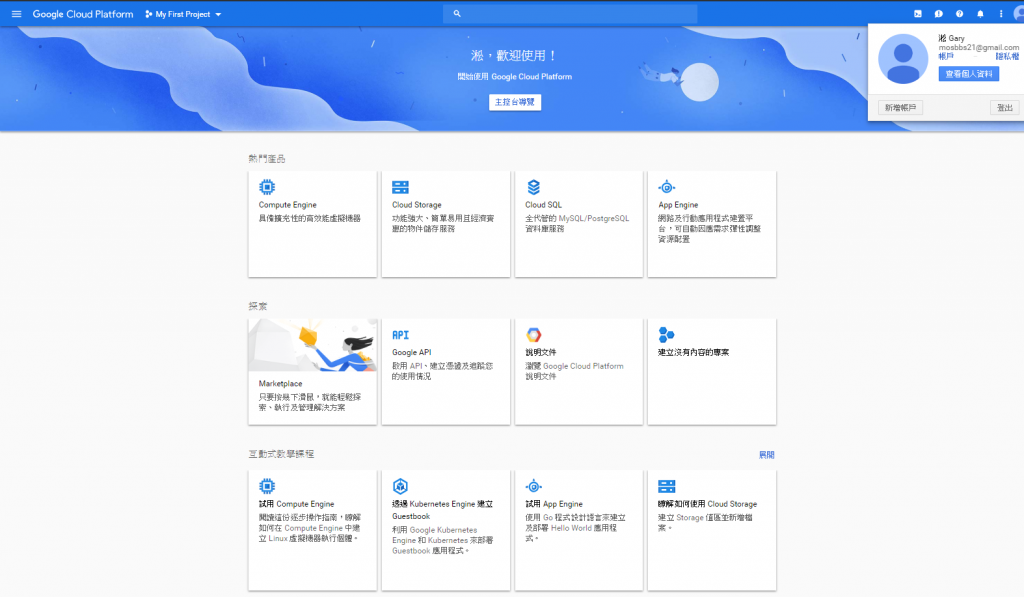Open the 瞭解如何使用 Cloud Storage tutorial title
1024x597 pixels.
tap(707, 504)
